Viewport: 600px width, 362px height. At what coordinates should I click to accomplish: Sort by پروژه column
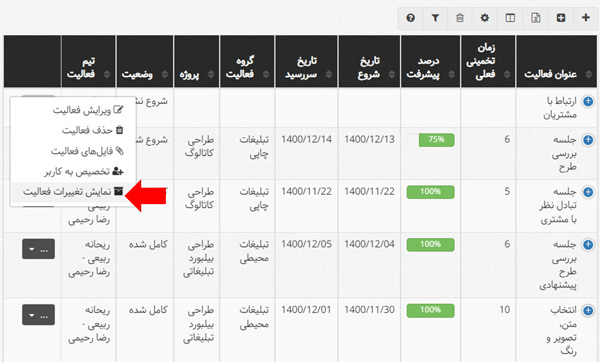click(x=196, y=61)
